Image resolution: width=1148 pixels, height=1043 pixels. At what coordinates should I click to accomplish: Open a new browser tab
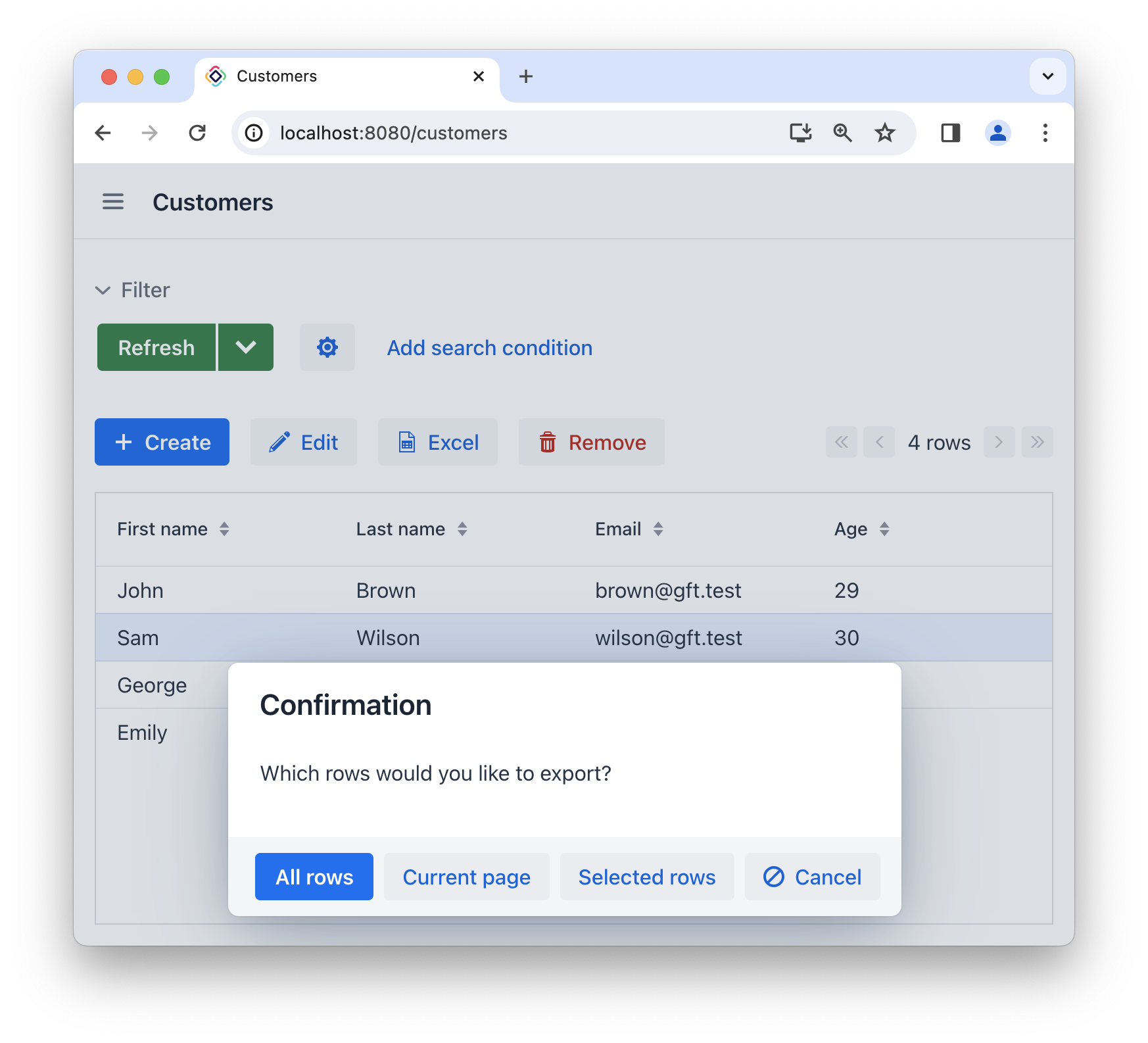(x=525, y=76)
